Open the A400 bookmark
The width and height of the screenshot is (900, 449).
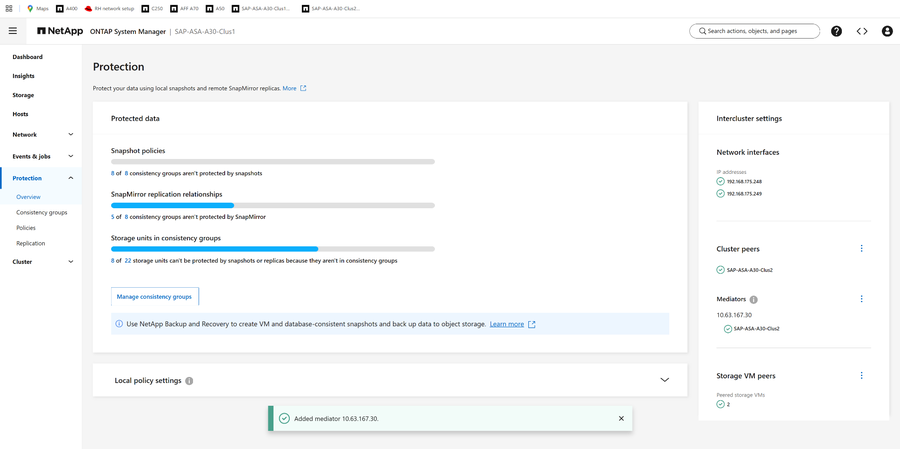click(x=67, y=9)
